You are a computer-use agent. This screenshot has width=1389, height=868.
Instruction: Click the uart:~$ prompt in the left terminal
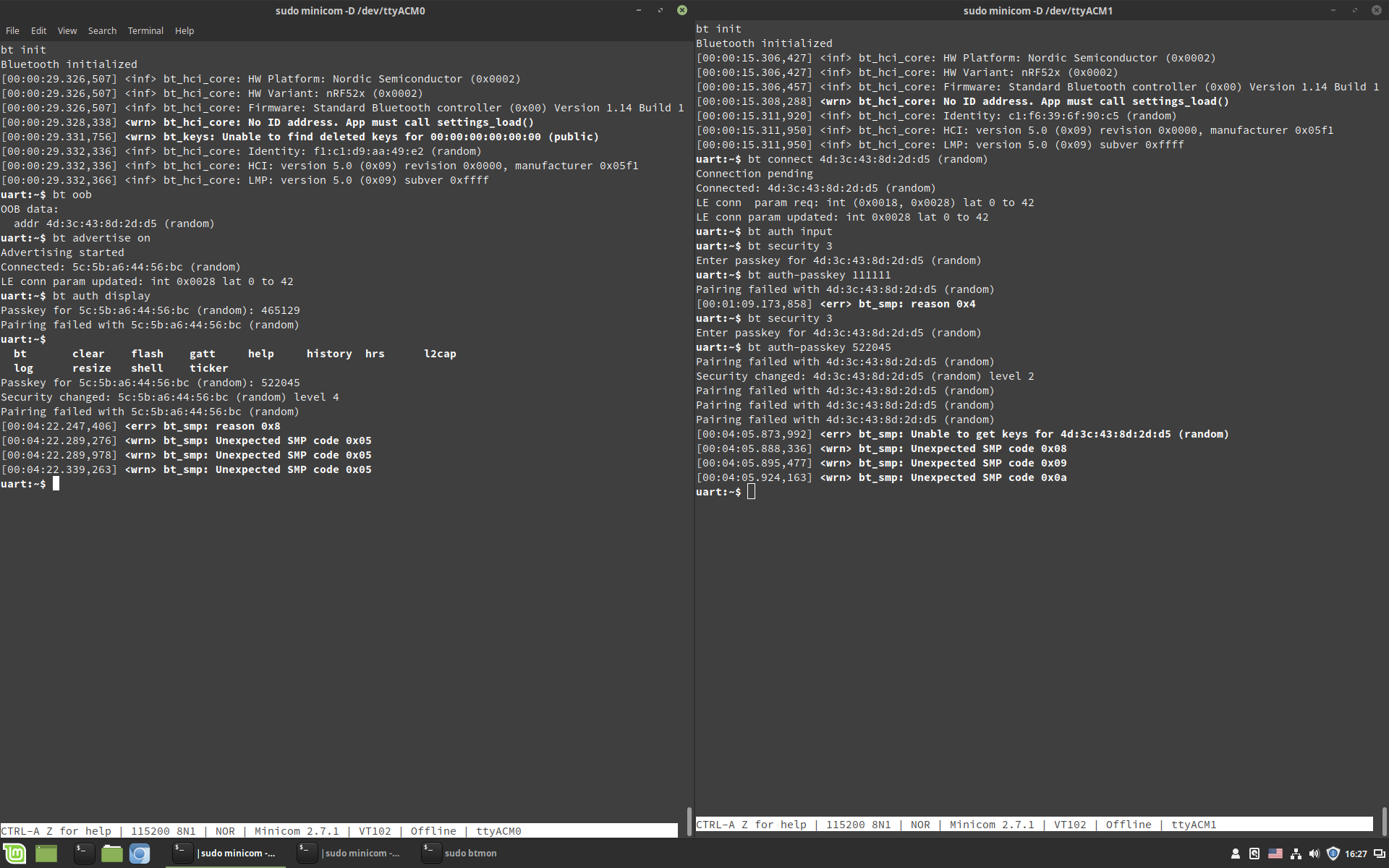click(23, 483)
